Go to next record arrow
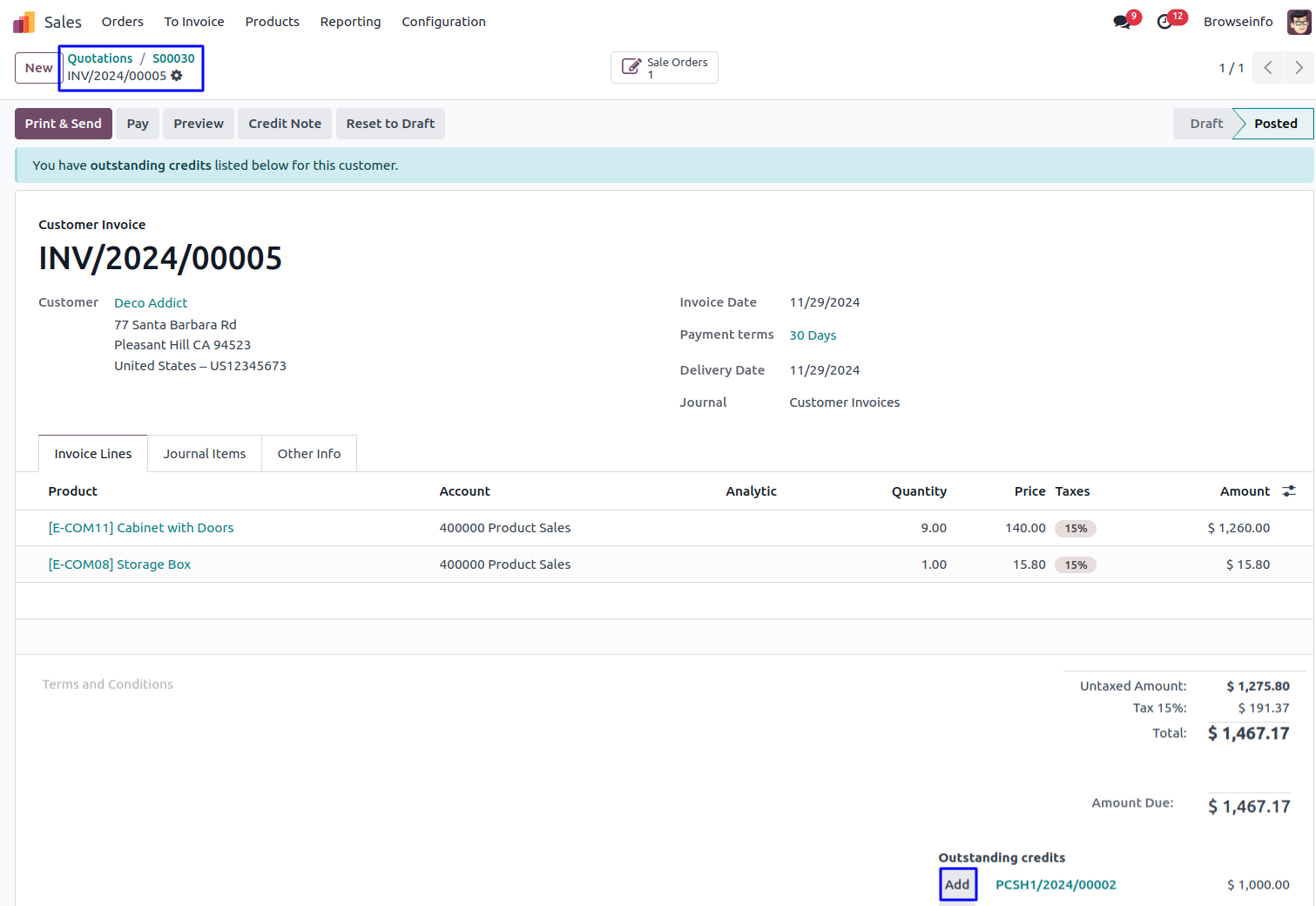1316x906 pixels. [x=1299, y=68]
